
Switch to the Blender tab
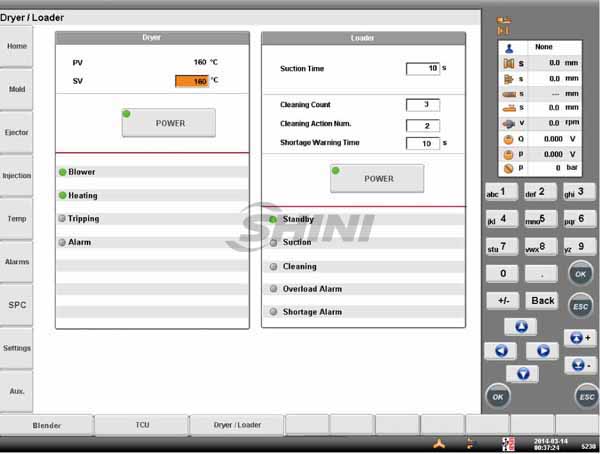pyautogui.click(x=47, y=425)
